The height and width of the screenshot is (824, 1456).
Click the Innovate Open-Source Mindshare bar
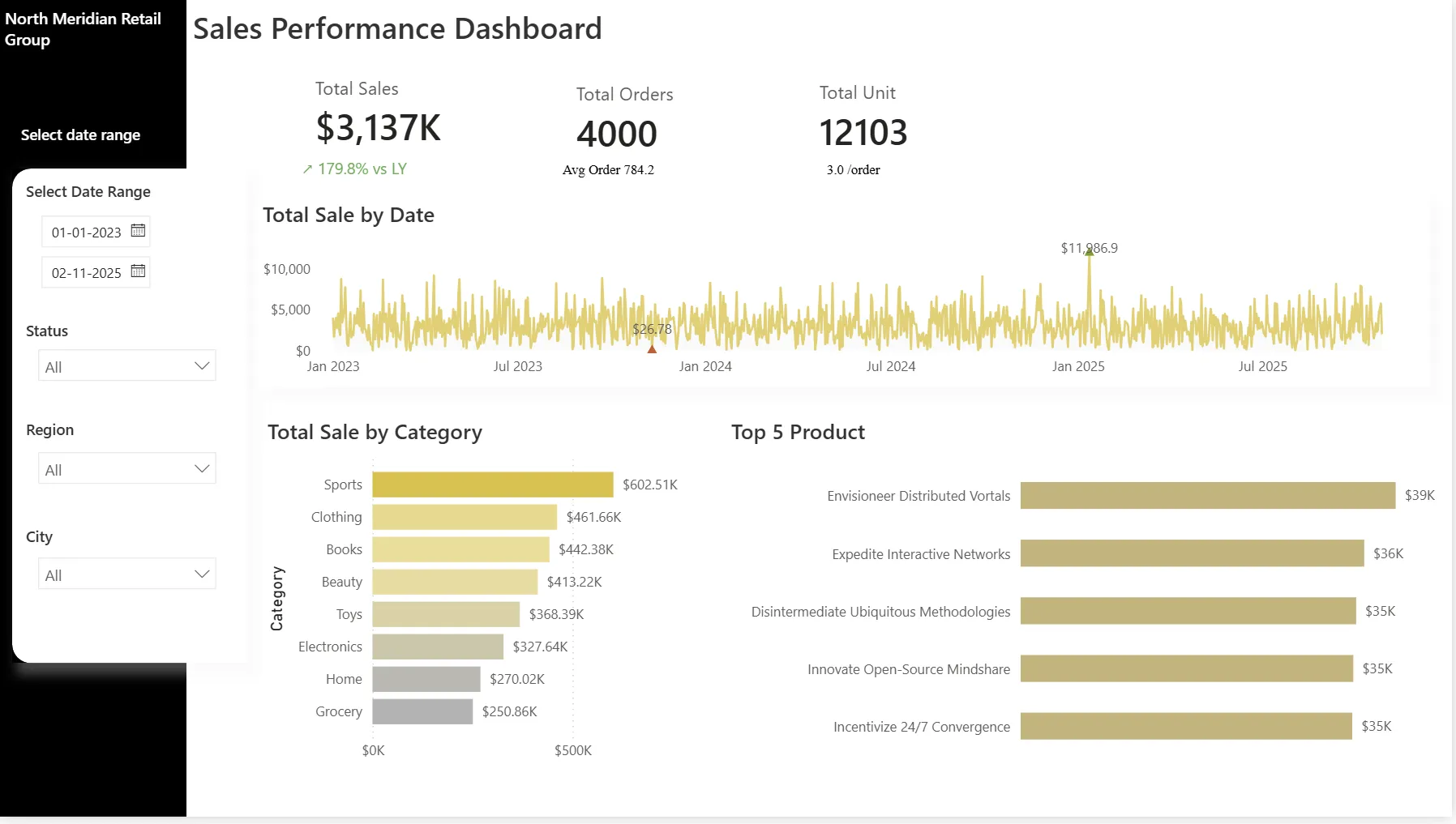click(1187, 668)
